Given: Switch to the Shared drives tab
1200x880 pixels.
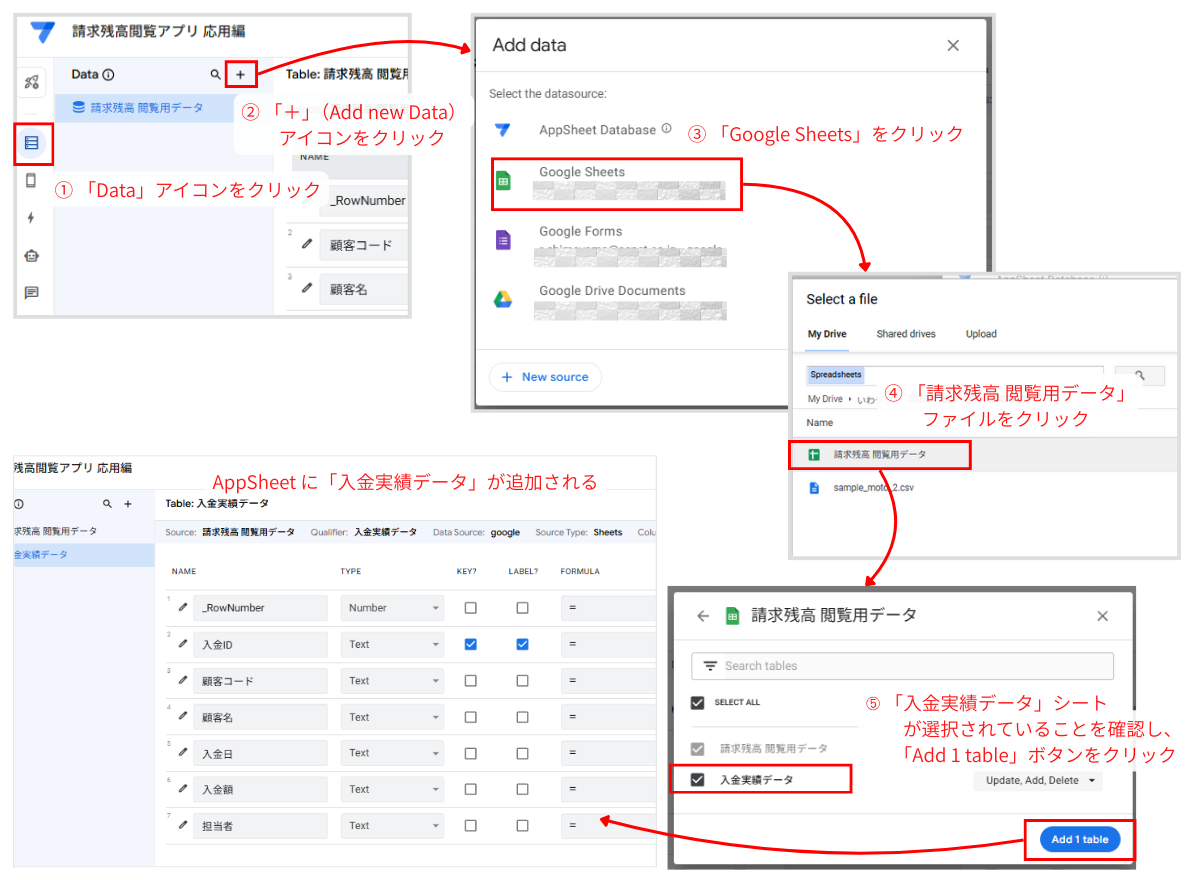Looking at the screenshot, I should click(x=905, y=334).
